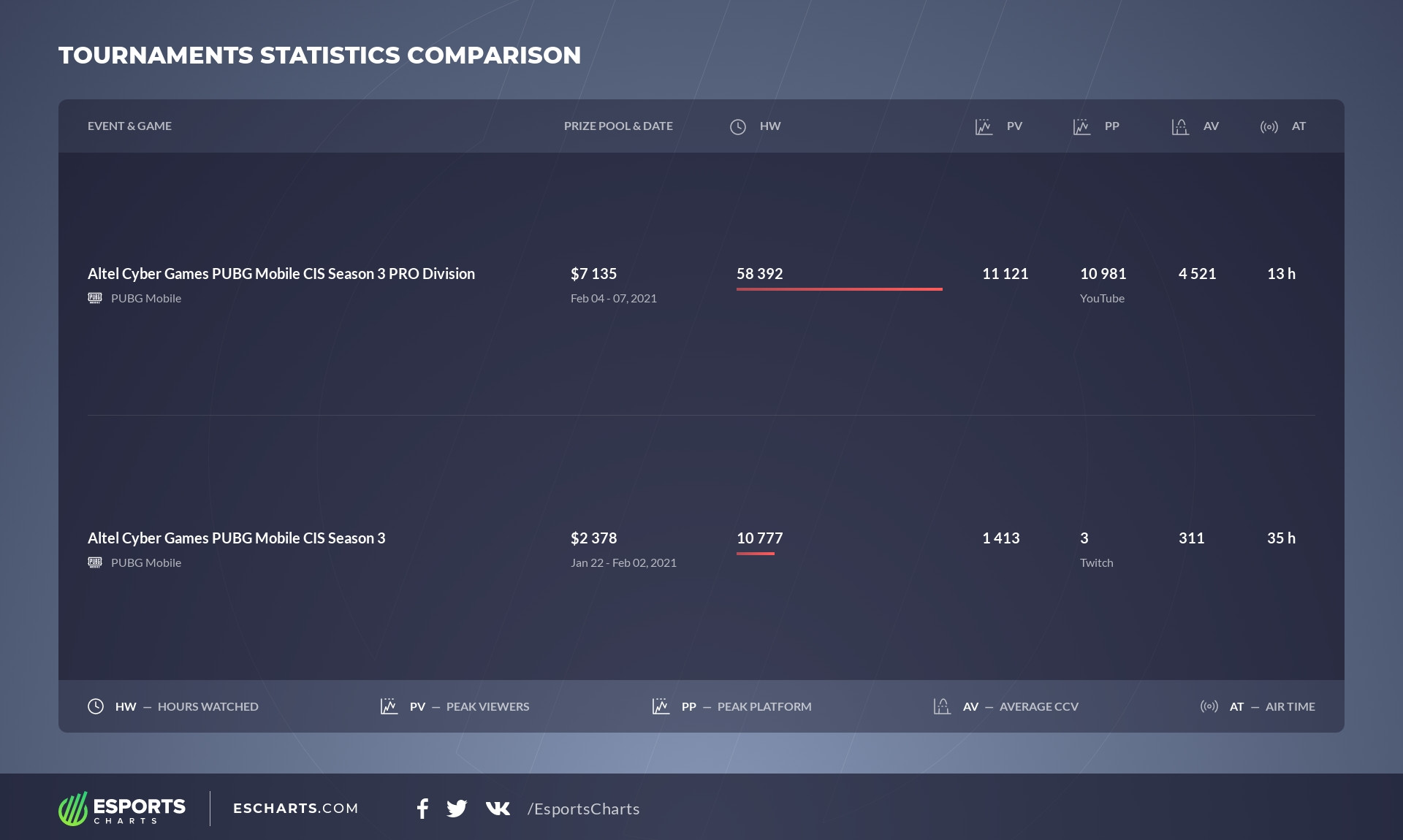
Task: Click the HW clock icon in header
Action: pyautogui.click(x=738, y=127)
